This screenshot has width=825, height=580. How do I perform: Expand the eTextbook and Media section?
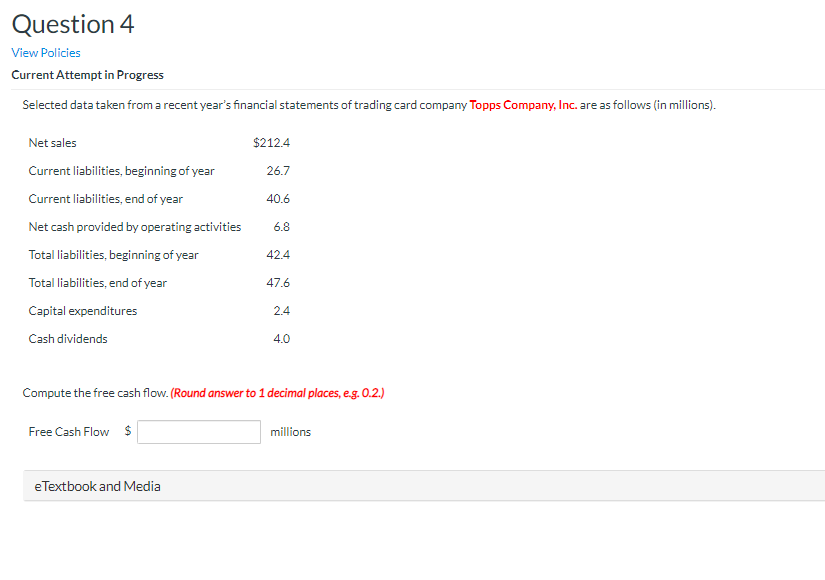pyautogui.click(x=97, y=486)
